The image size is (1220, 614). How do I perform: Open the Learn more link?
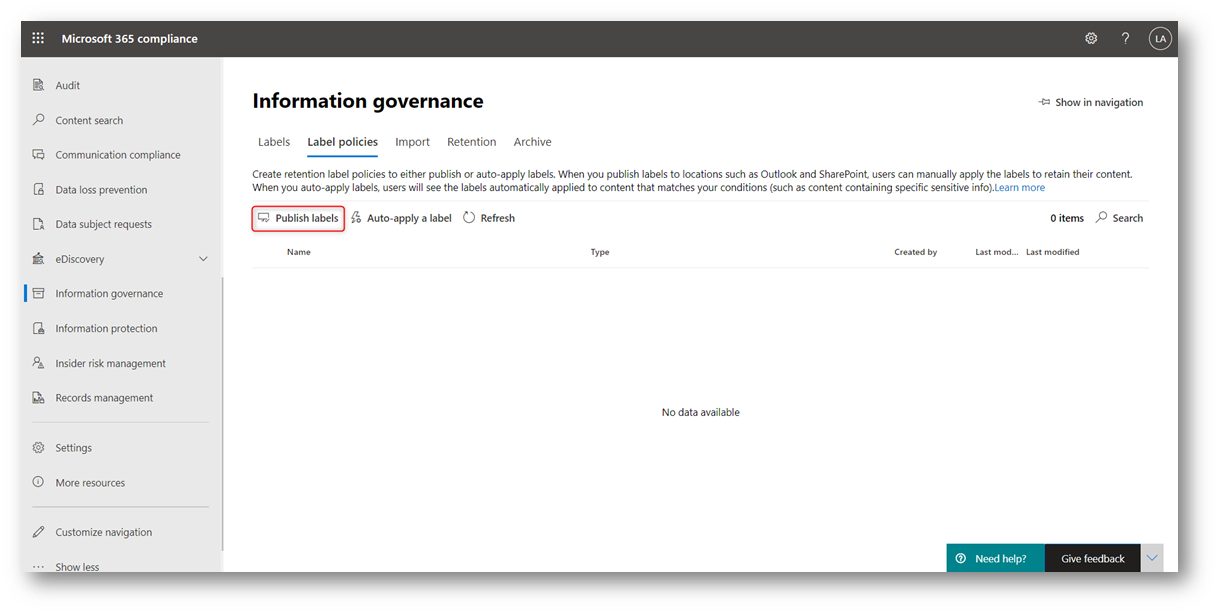[x=1019, y=187]
